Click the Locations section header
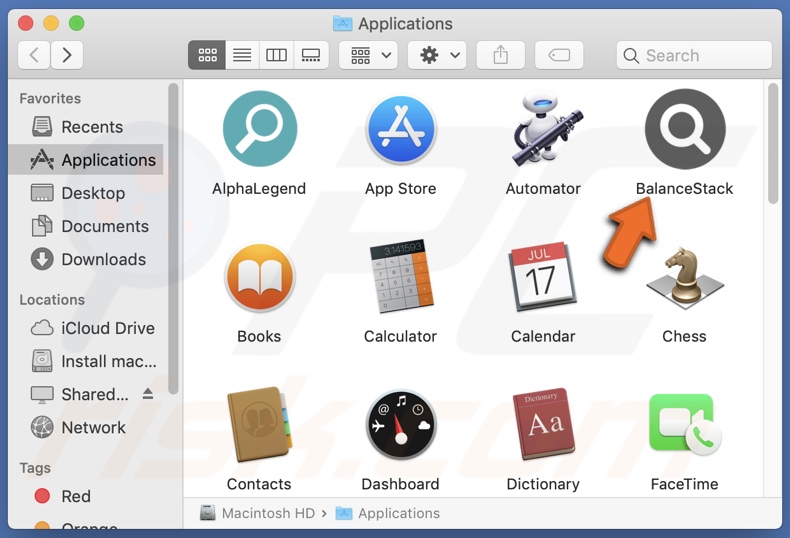 click(52, 300)
